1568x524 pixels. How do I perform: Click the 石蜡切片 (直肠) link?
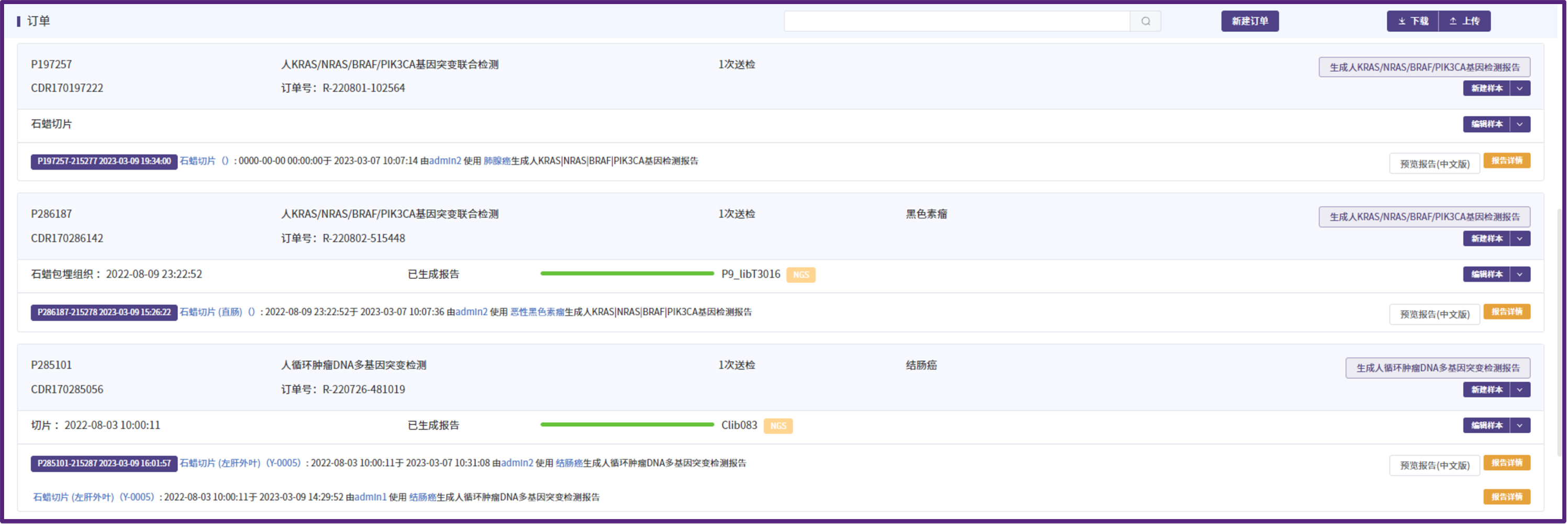(x=210, y=313)
